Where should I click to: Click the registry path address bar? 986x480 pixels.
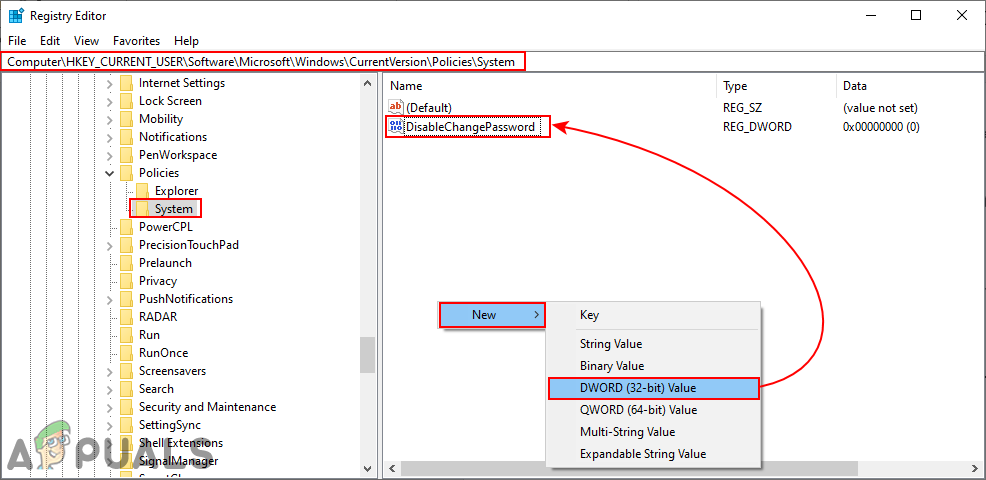[x=493, y=62]
